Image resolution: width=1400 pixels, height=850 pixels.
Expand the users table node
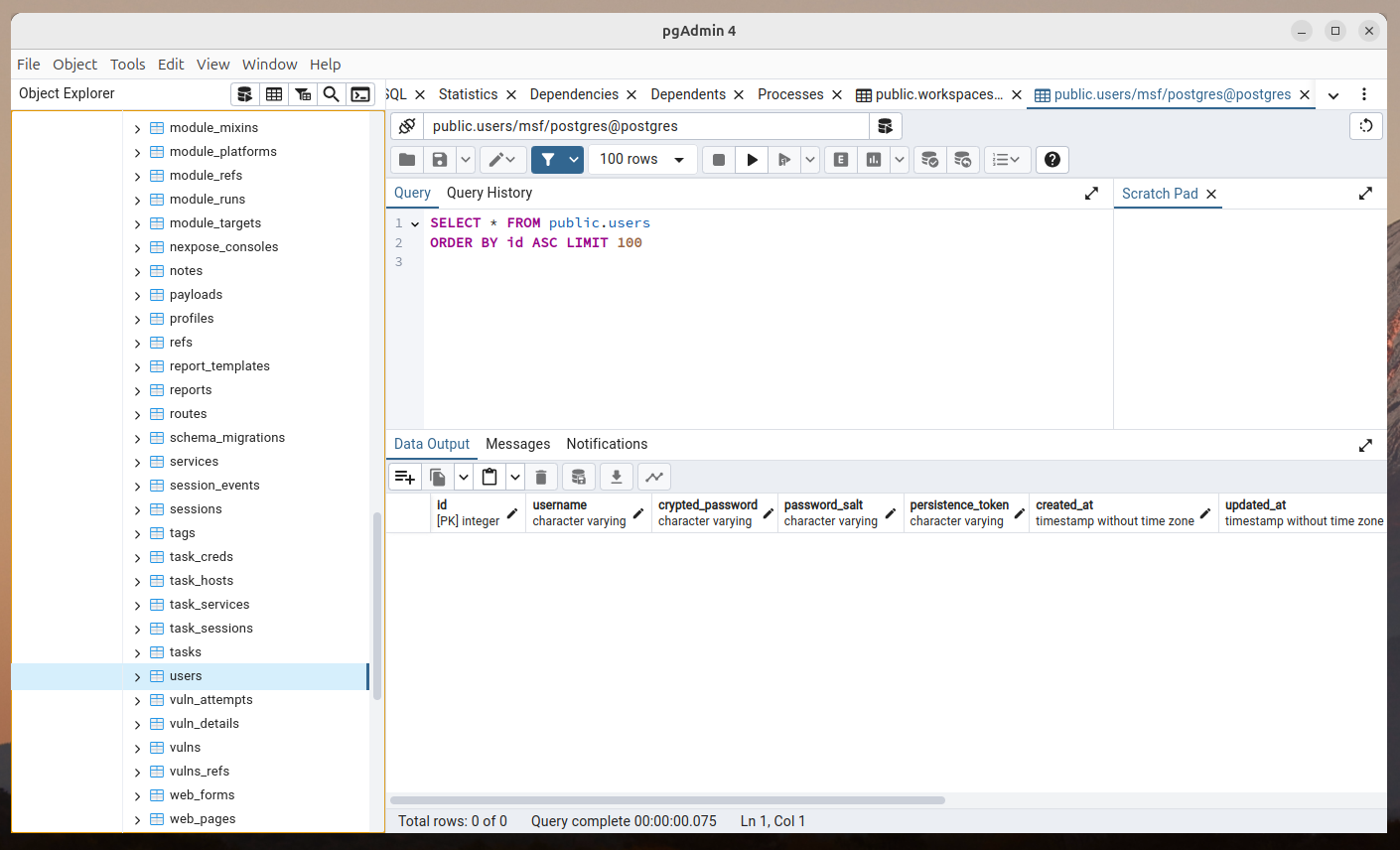coord(138,676)
